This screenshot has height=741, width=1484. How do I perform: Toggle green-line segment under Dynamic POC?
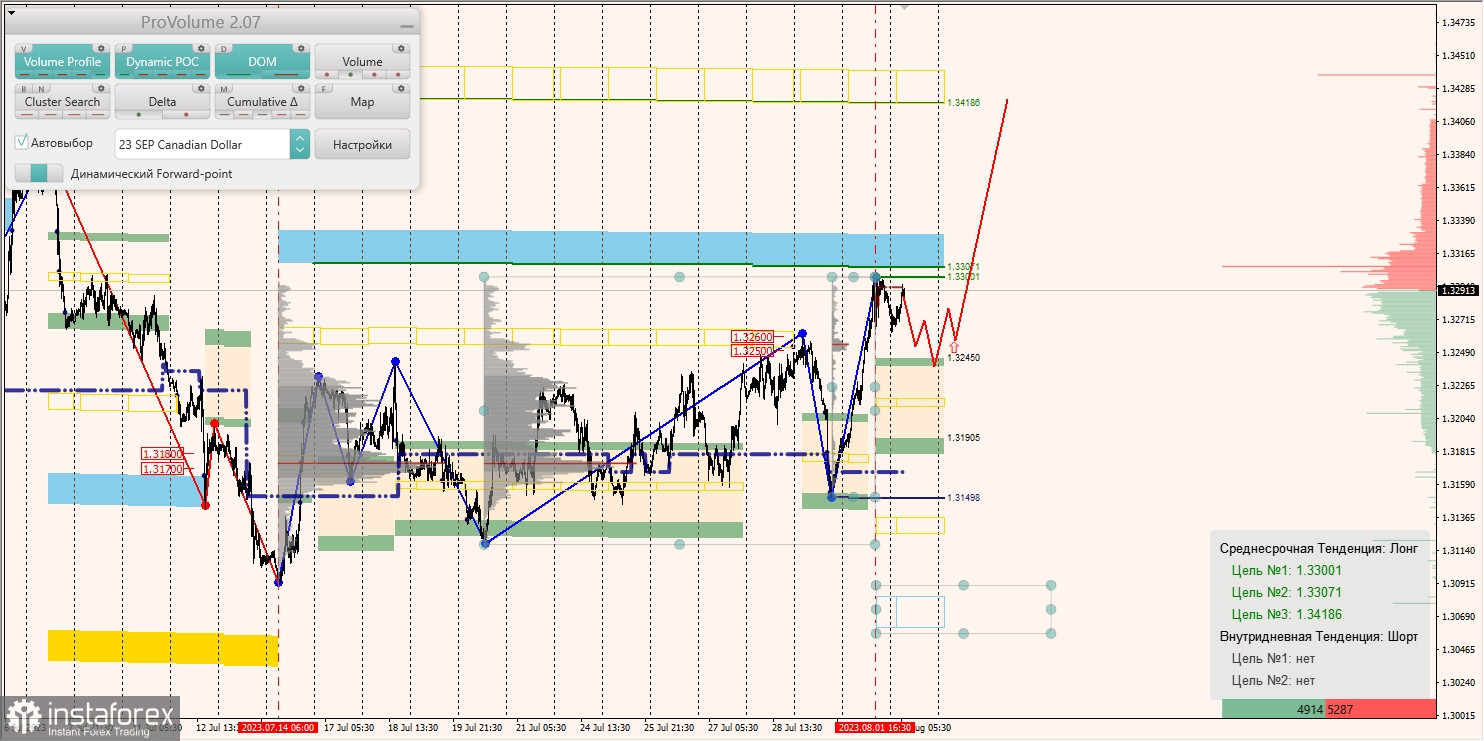125,75
